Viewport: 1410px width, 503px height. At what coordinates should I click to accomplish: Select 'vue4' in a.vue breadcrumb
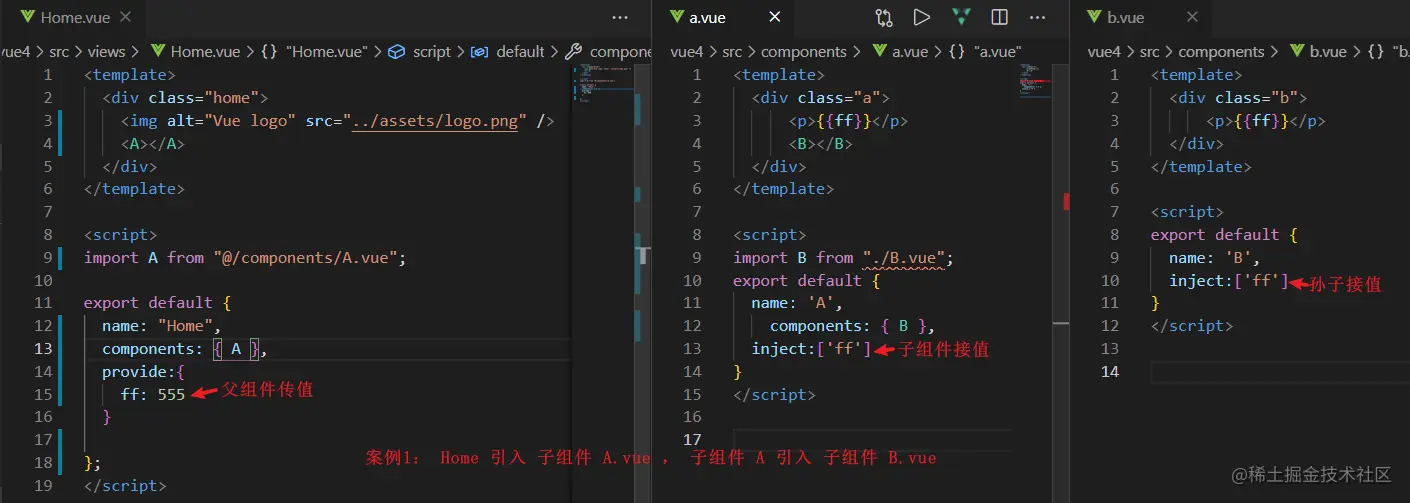click(x=686, y=52)
